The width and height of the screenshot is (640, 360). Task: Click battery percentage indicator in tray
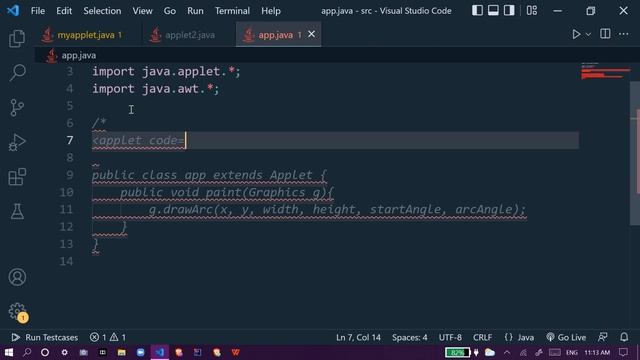(457, 352)
